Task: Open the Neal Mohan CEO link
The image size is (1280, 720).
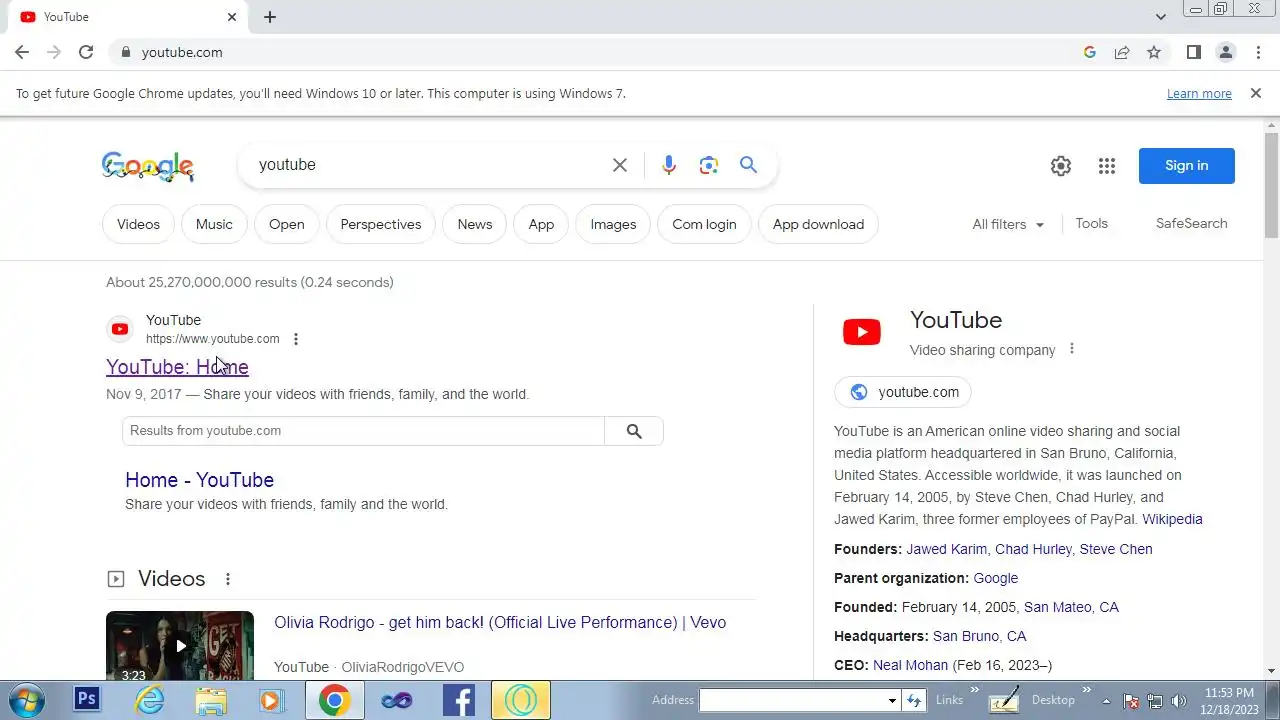Action: tap(910, 665)
